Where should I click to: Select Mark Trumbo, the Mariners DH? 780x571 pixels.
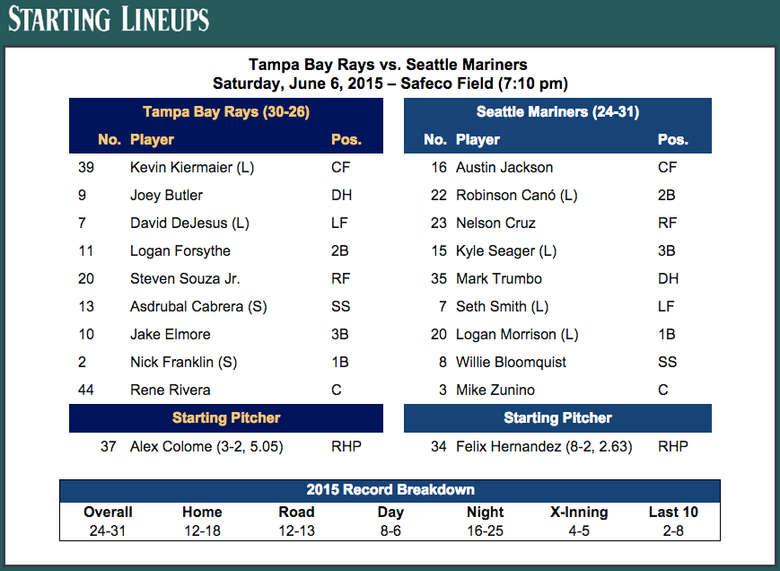point(499,279)
